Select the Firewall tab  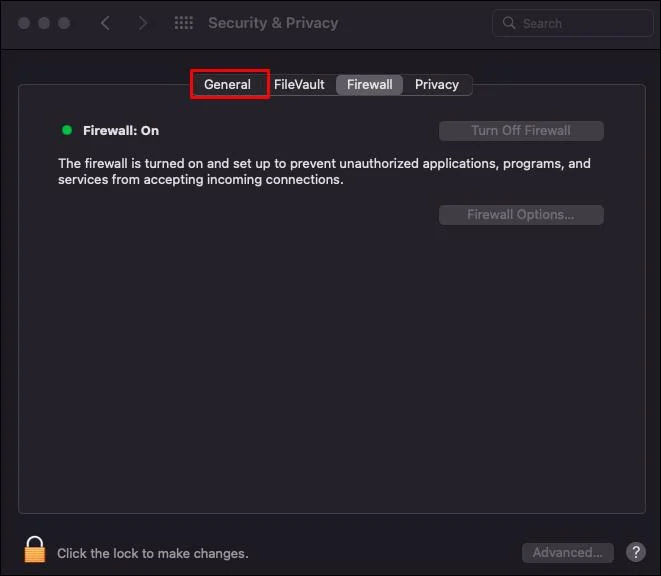tap(370, 84)
